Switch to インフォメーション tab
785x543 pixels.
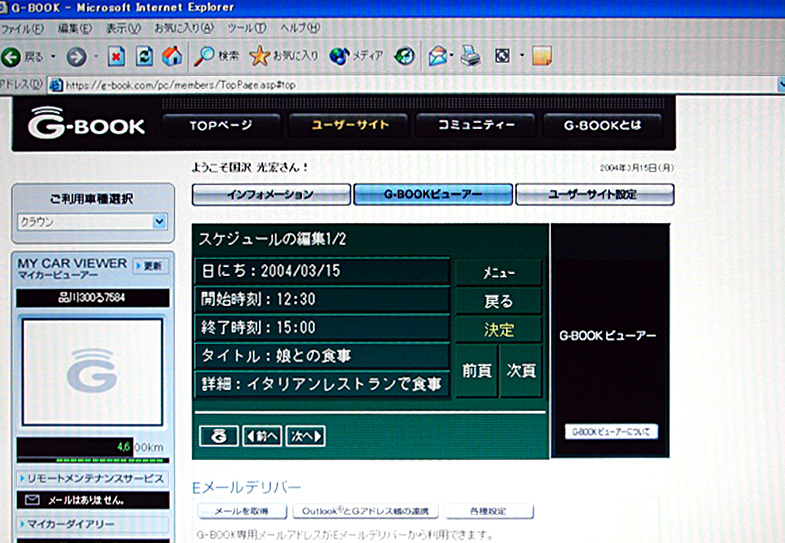(271, 195)
